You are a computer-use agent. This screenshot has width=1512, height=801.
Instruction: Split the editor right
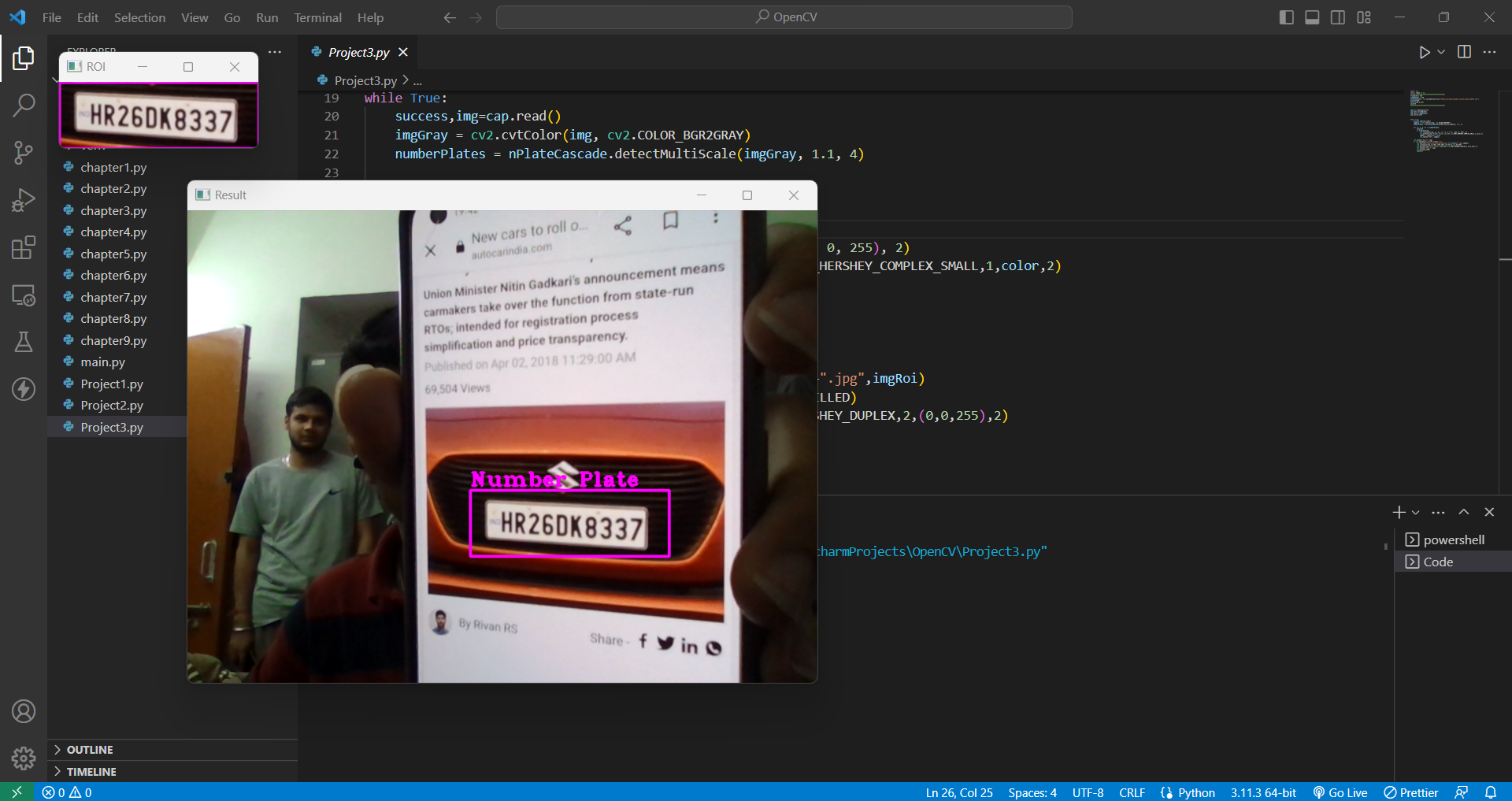coord(1464,52)
